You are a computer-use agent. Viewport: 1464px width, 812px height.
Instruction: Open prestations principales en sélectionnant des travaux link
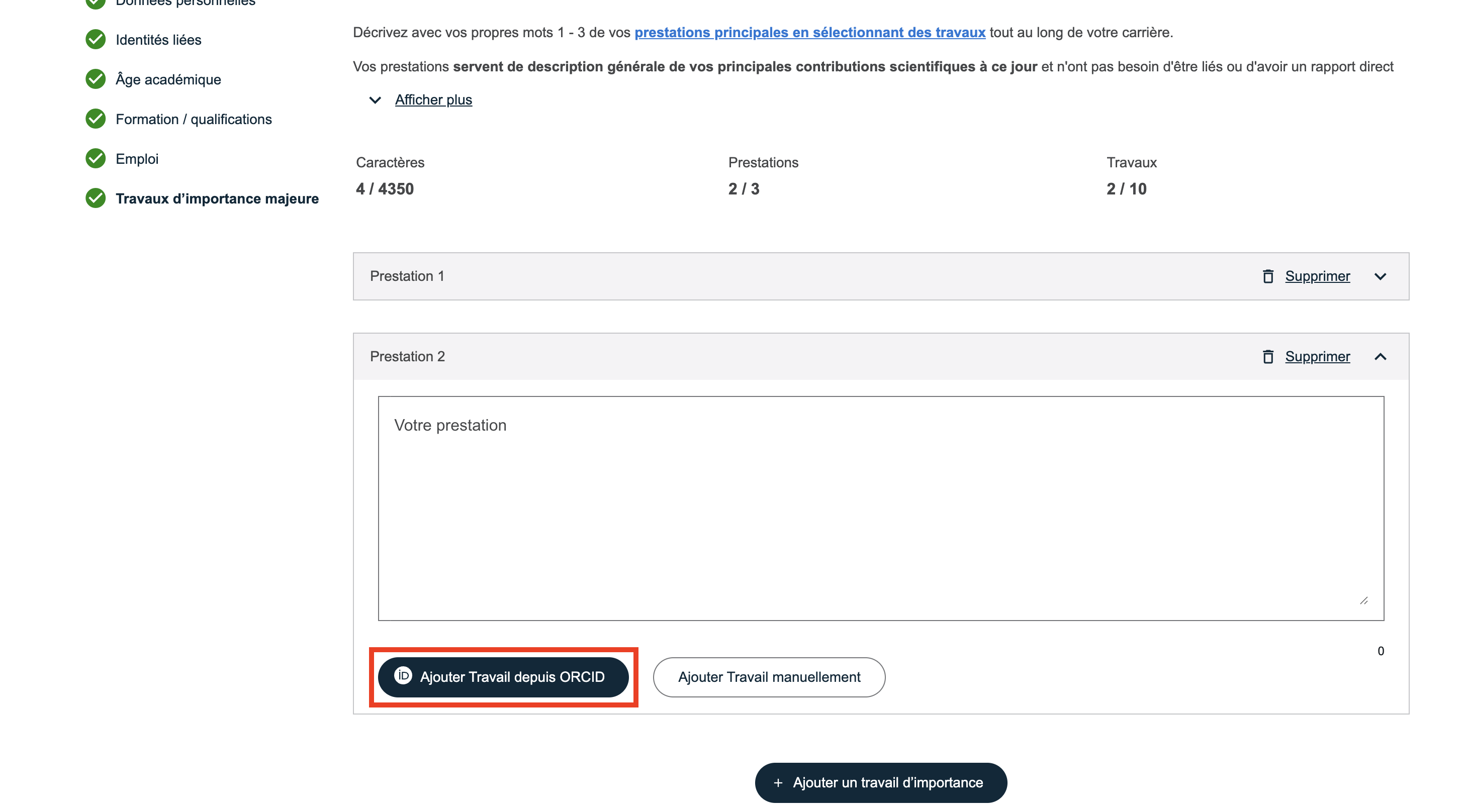[809, 32]
